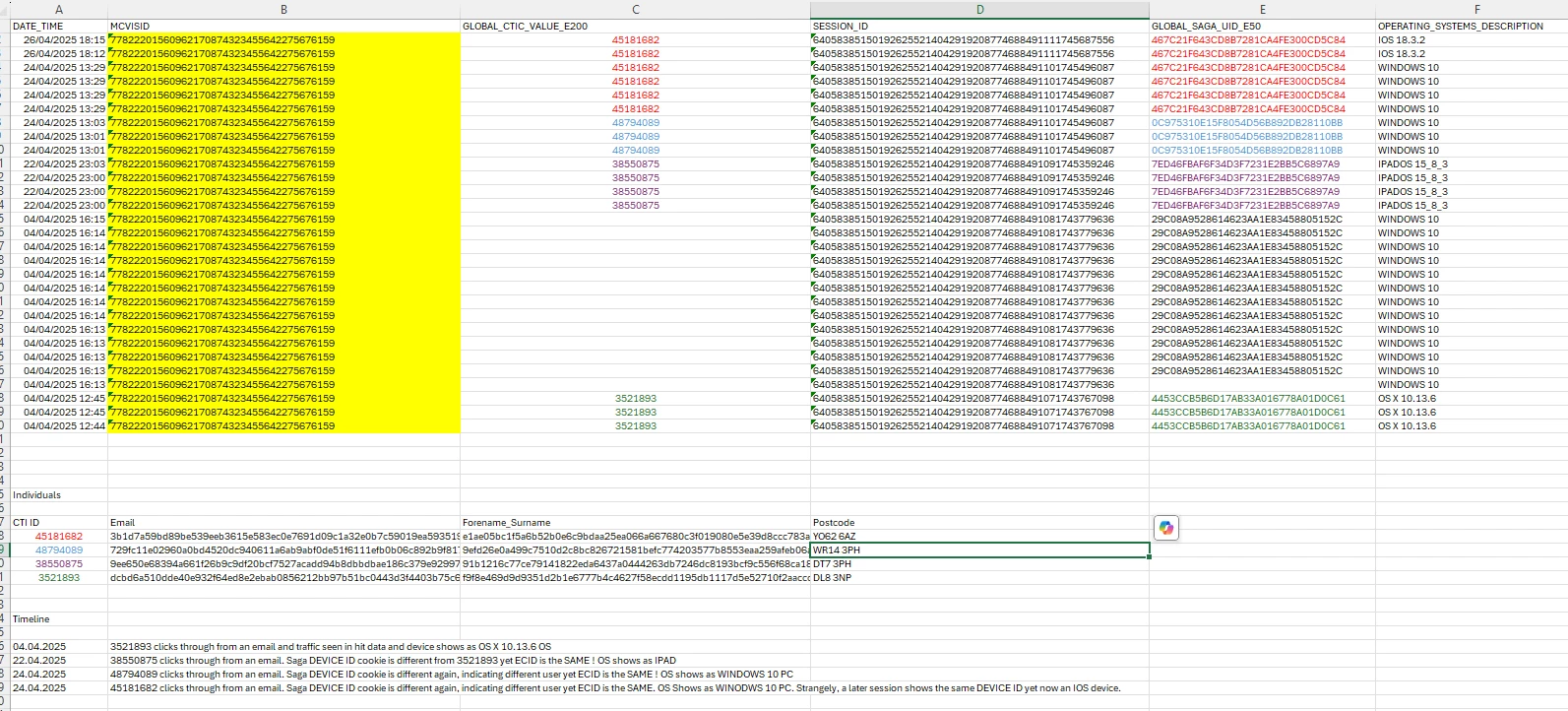Click SAGA UID 0C975310… in 24/04/2025 13:03 row
This screenshot has height=711, width=1568.
pyautogui.click(x=1262, y=123)
